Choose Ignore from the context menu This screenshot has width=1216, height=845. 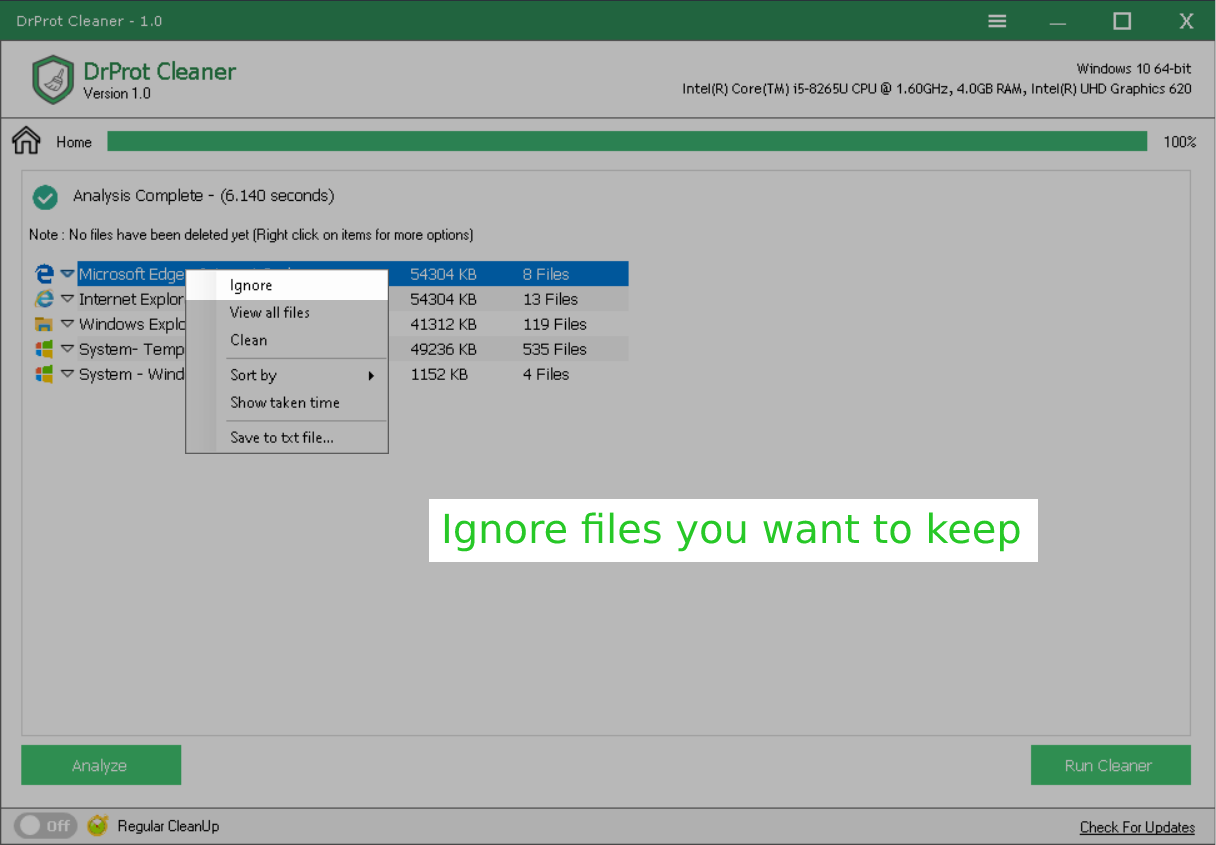coord(287,285)
